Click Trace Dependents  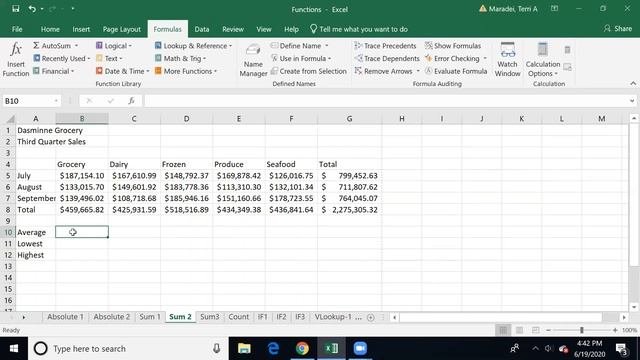click(x=387, y=58)
